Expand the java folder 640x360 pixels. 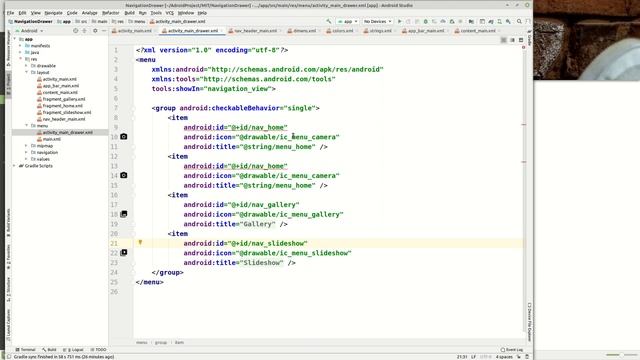click(20, 52)
